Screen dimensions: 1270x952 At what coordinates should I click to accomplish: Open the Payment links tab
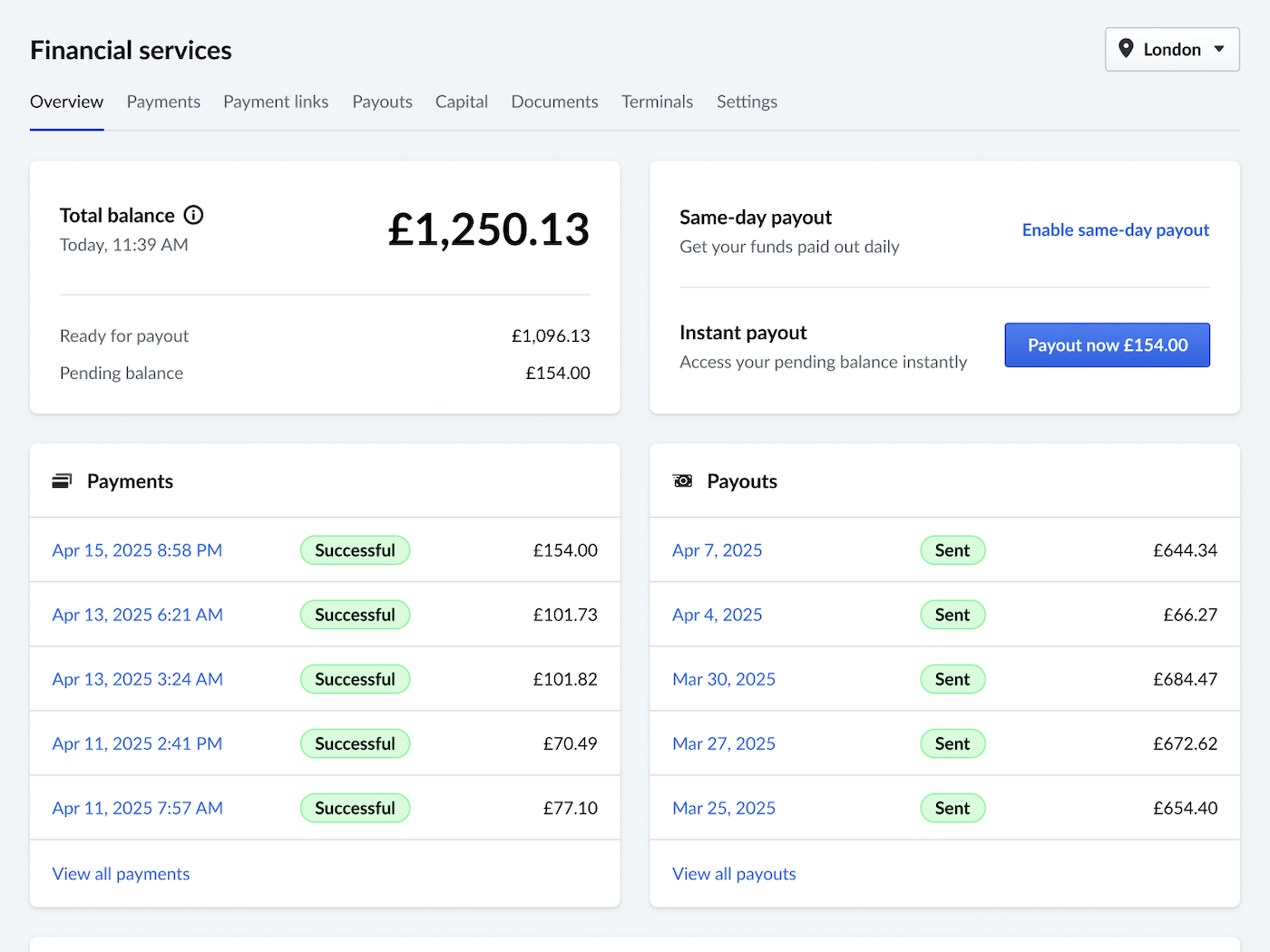276,102
